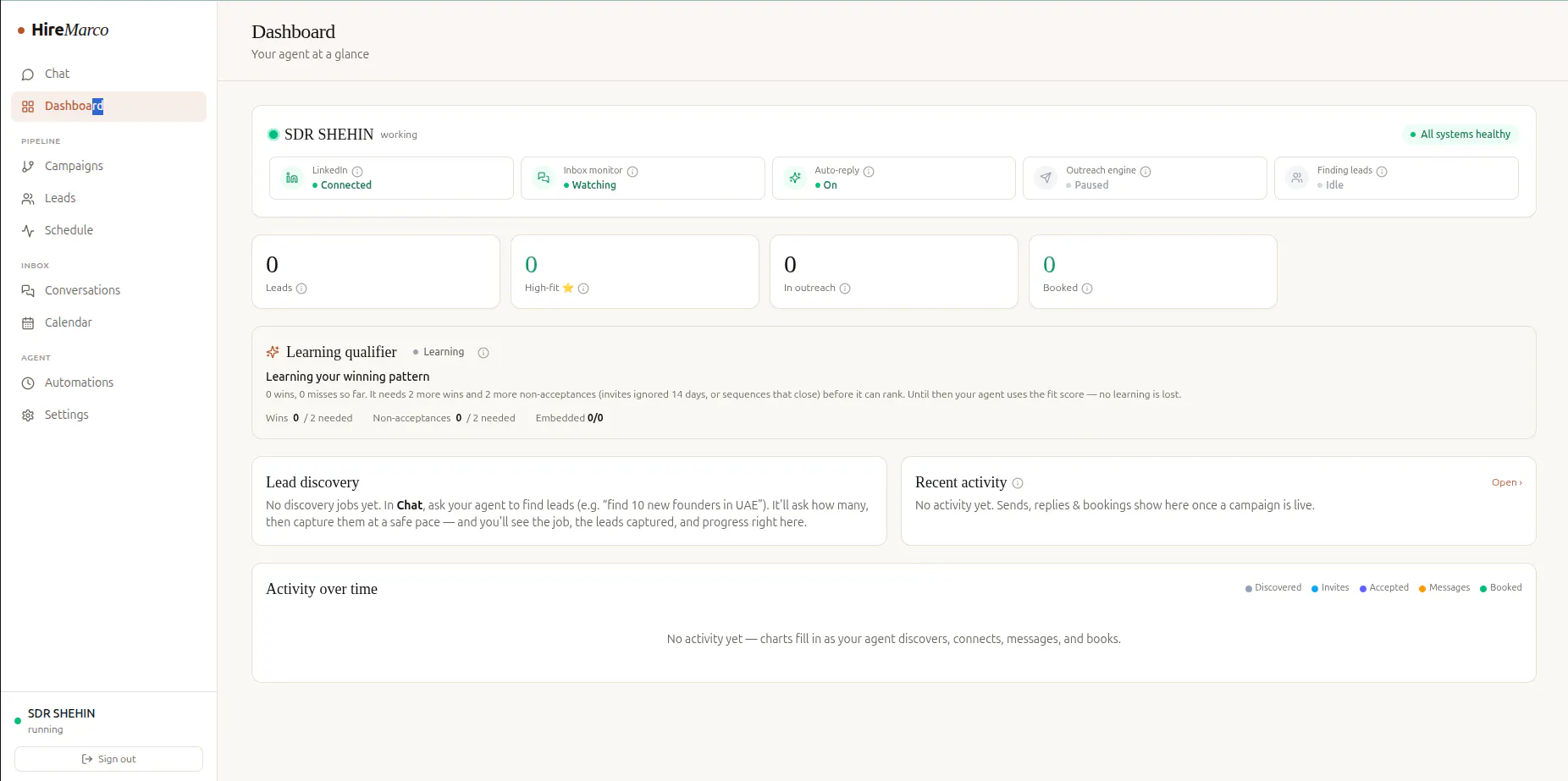Open the Calendar page

point(108,322)
